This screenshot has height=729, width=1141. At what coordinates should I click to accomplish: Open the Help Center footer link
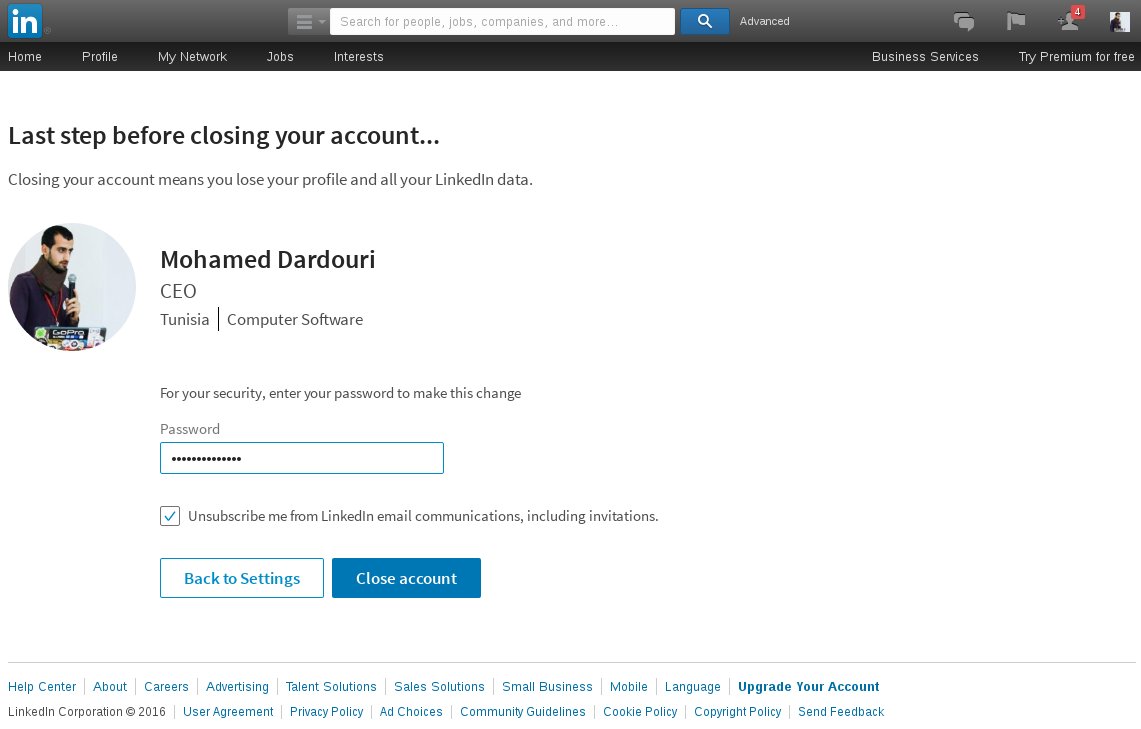click(x=42, y=687)
